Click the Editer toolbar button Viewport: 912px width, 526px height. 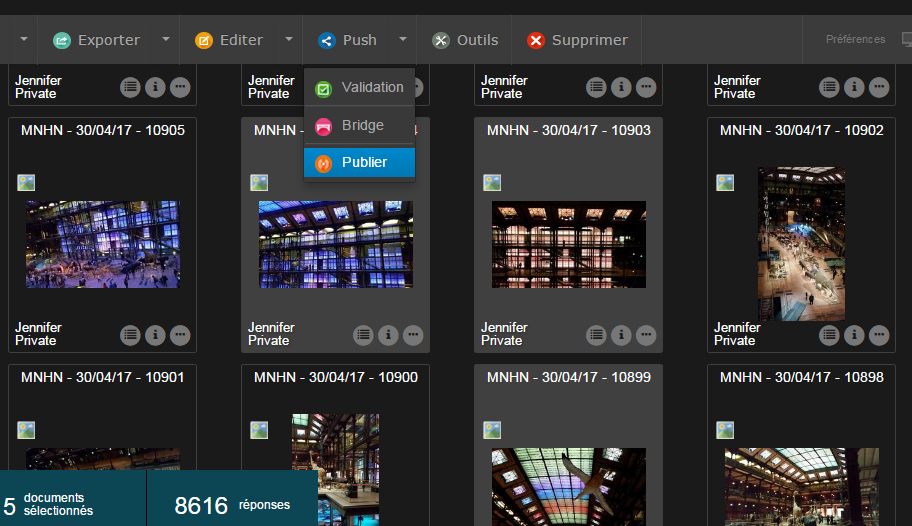point(229,40)
